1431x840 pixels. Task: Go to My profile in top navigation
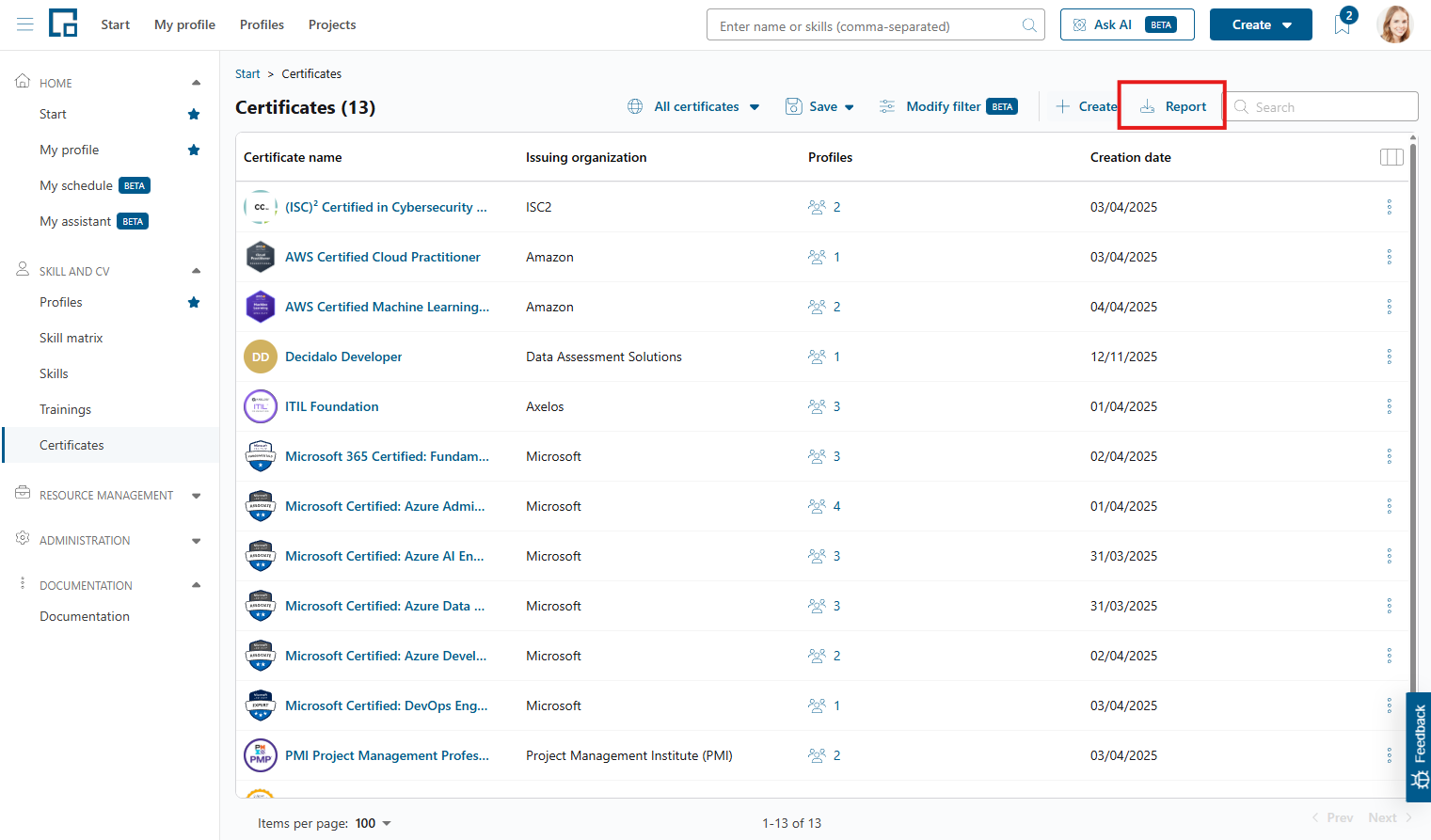click(184, 24)
